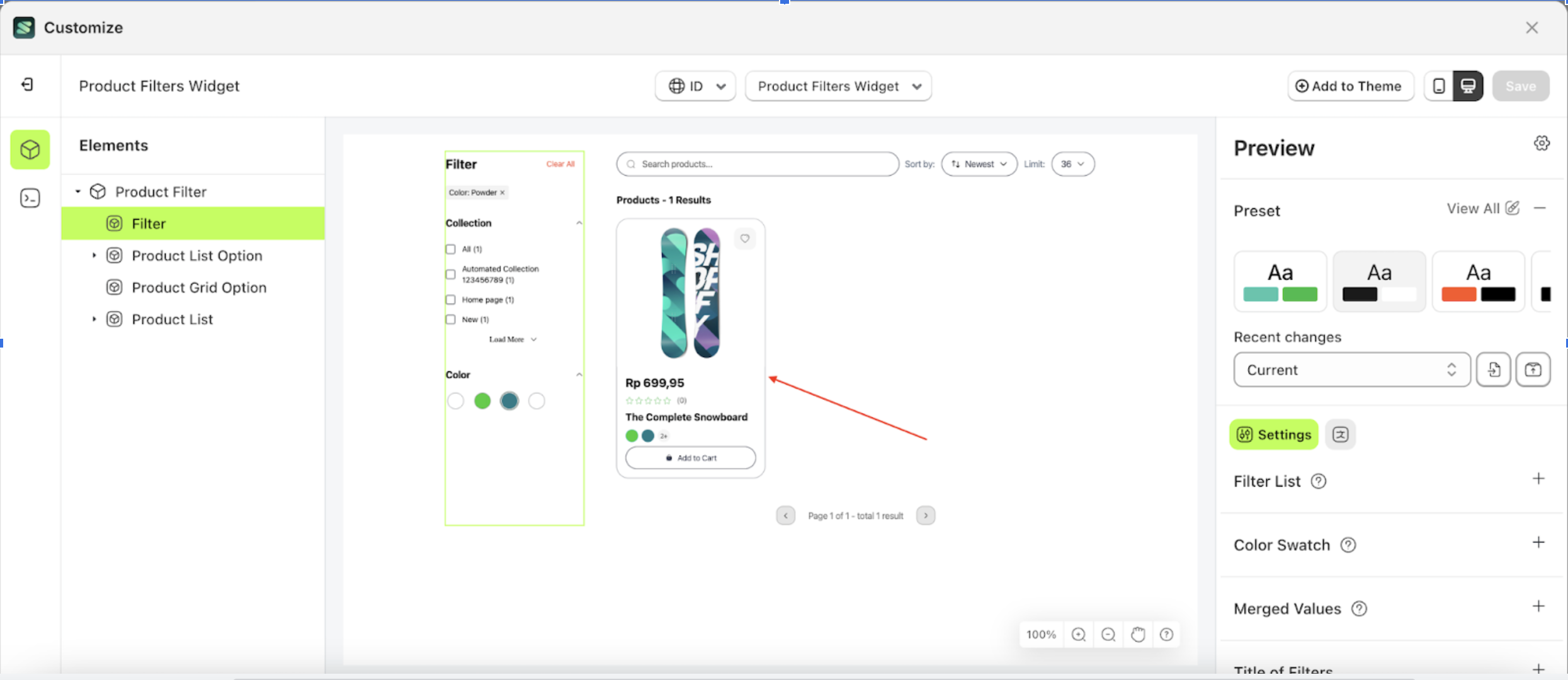Select Product Grid Option tree item
This screenshot has height=680, width=1568.
tap(199, 288)
